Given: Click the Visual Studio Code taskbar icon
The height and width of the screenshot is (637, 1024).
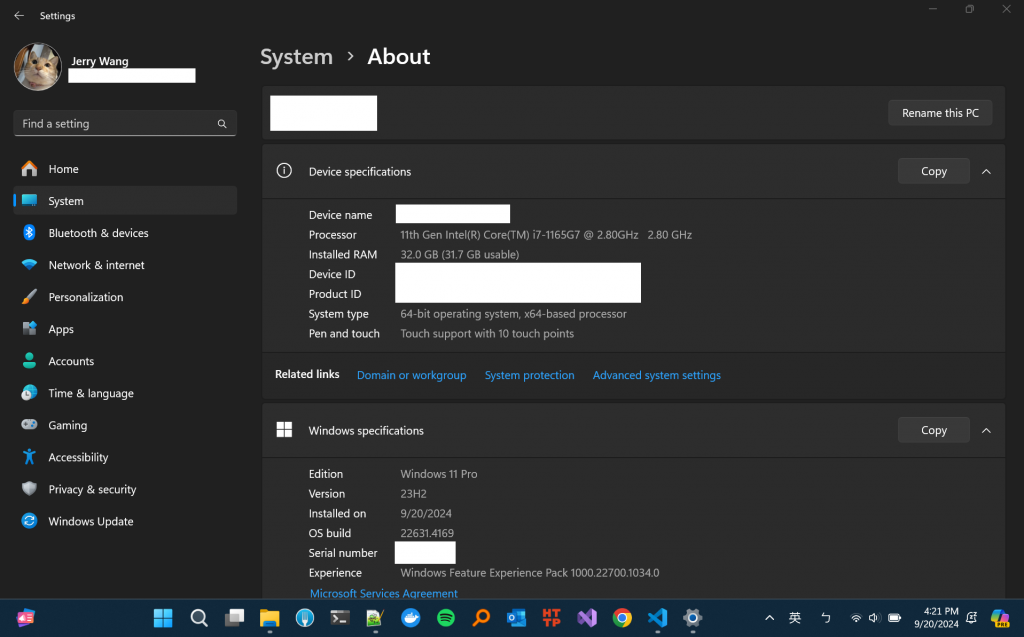Looking at the screenshot, I should coord(657,617).
